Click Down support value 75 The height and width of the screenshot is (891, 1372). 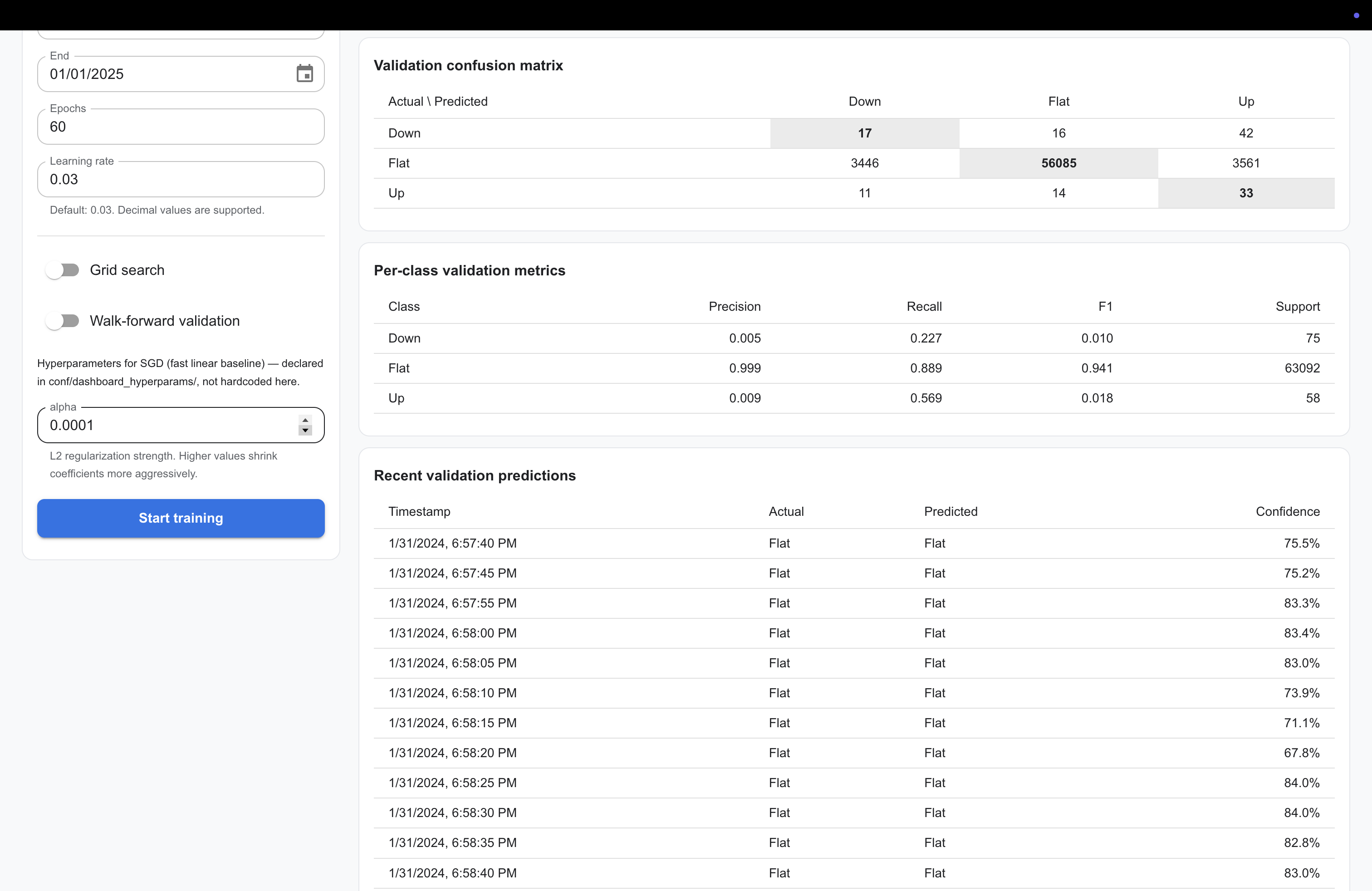pos(1313,338)
